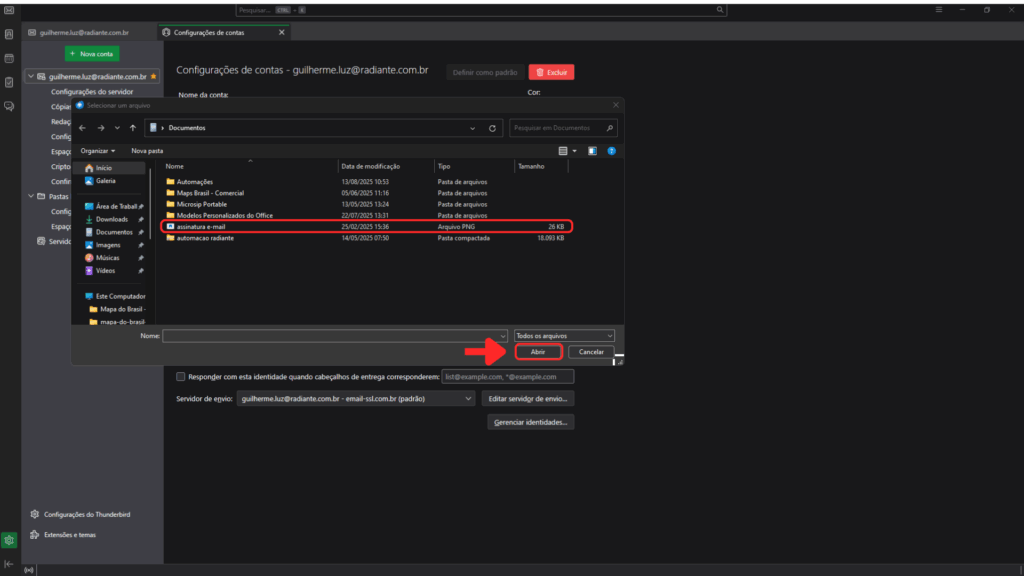Enable 'Responder com esta identidade' checkbox

point(180,377)
